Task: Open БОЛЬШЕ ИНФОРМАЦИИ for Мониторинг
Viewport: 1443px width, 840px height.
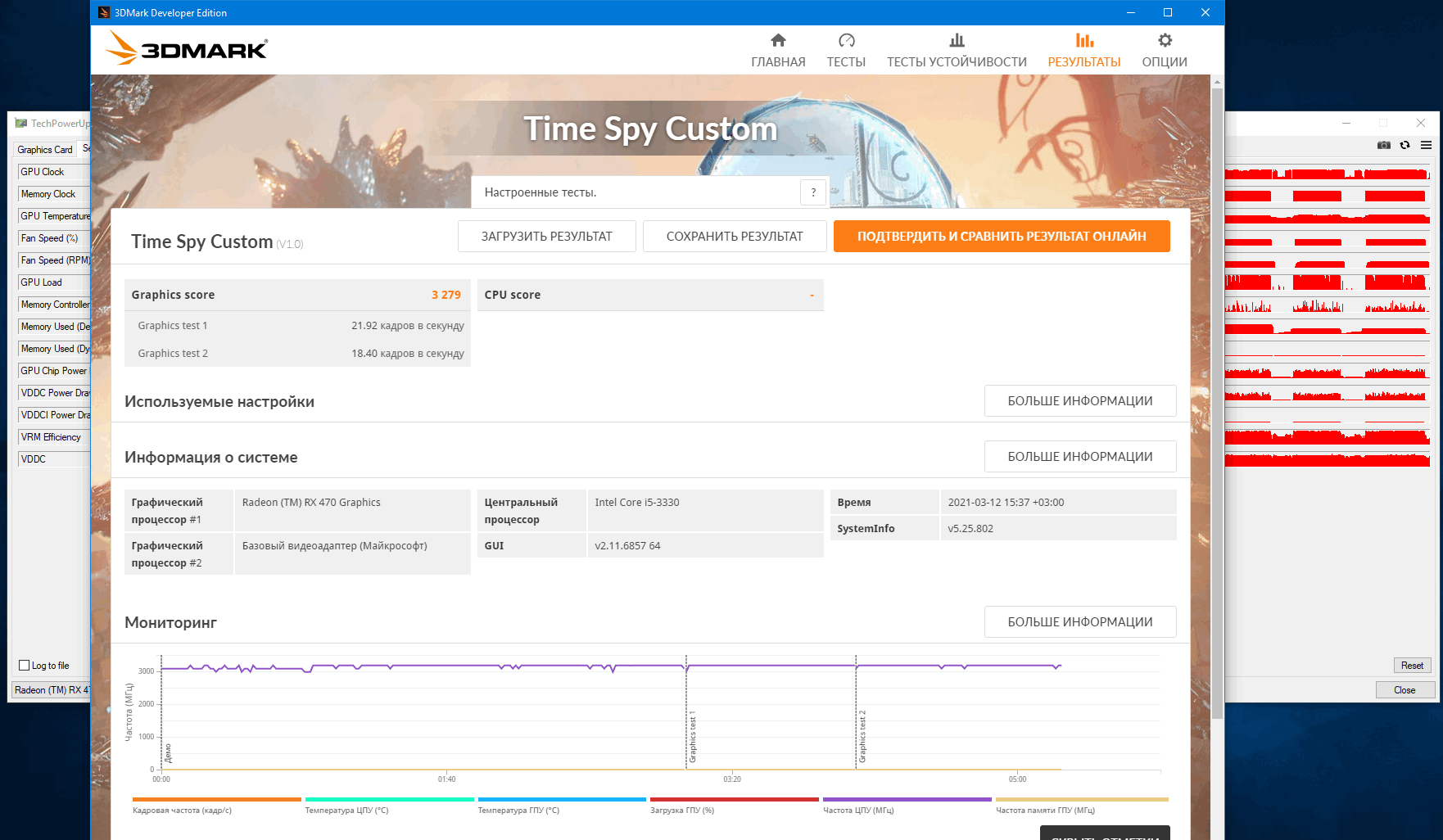Action: (x=1080, y=622)
